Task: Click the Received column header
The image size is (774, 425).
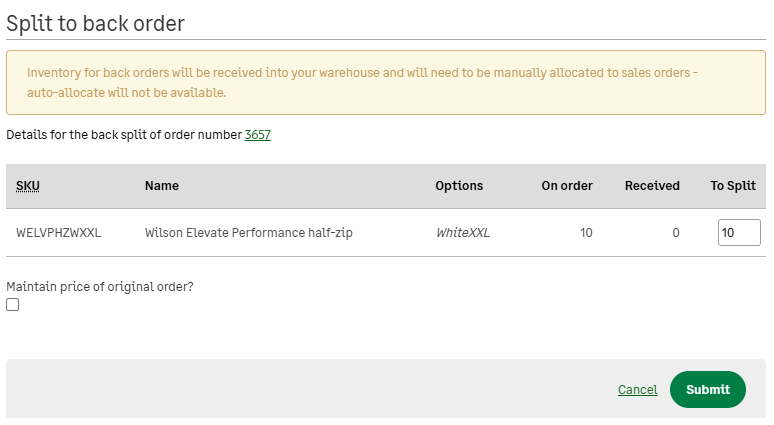Action: 652,186
